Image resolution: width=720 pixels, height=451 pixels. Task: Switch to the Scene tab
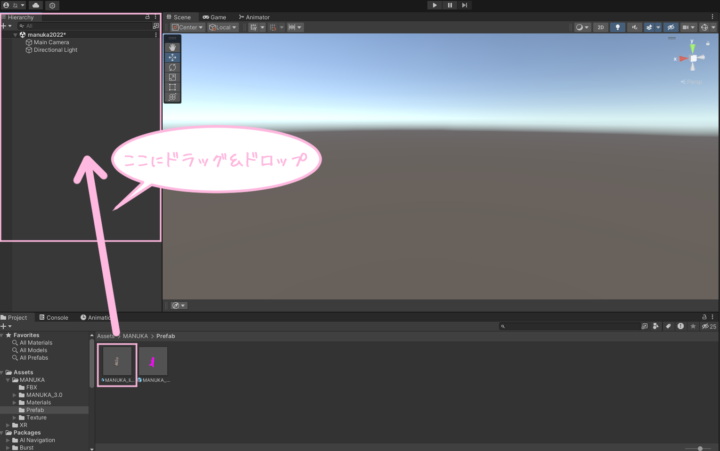tap(179, 17)
